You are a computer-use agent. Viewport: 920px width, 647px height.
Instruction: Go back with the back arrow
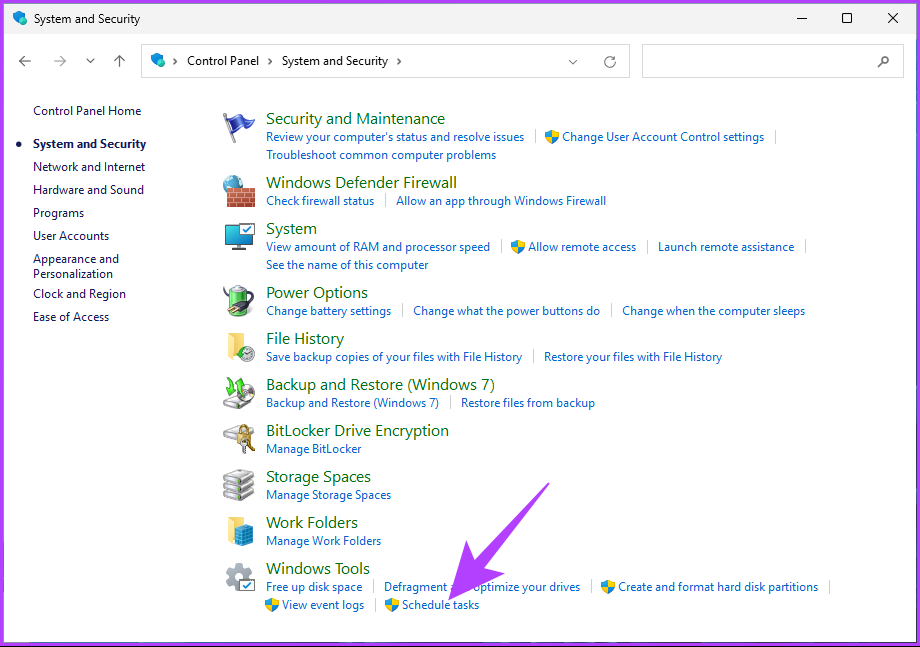25,61
